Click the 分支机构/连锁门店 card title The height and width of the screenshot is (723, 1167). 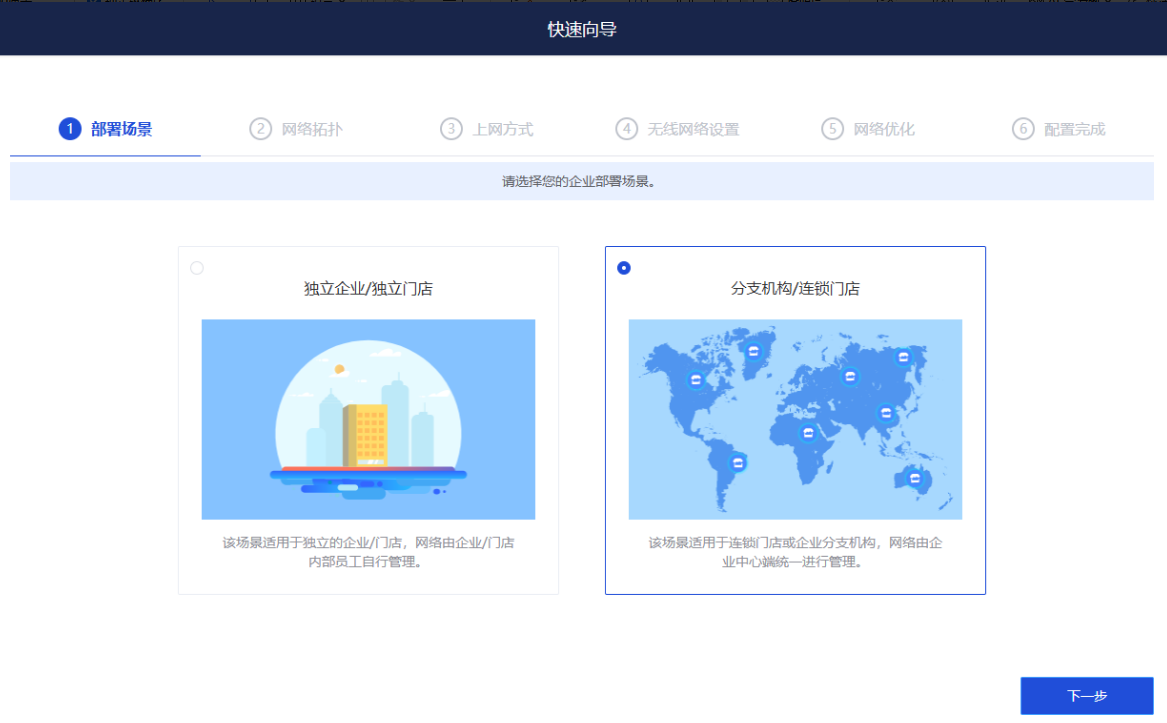point(795,289)
